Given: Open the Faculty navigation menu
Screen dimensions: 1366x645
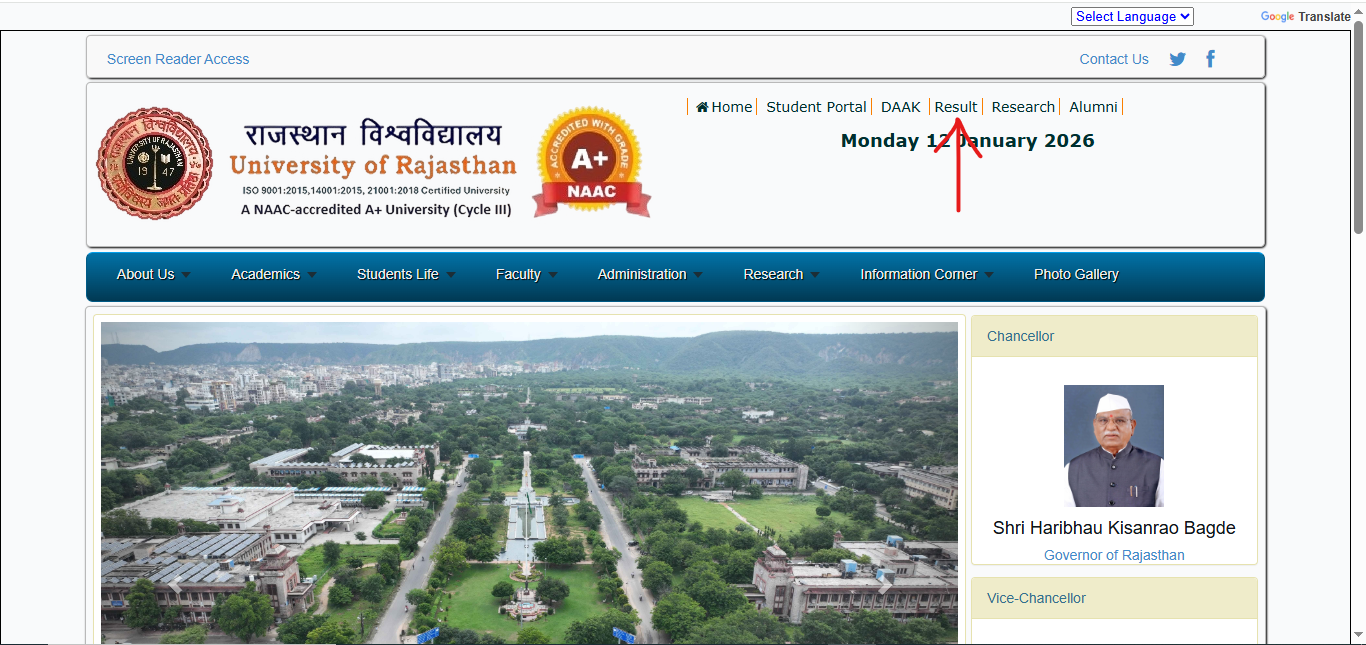Looking at the screenshot, I should 526,275.
